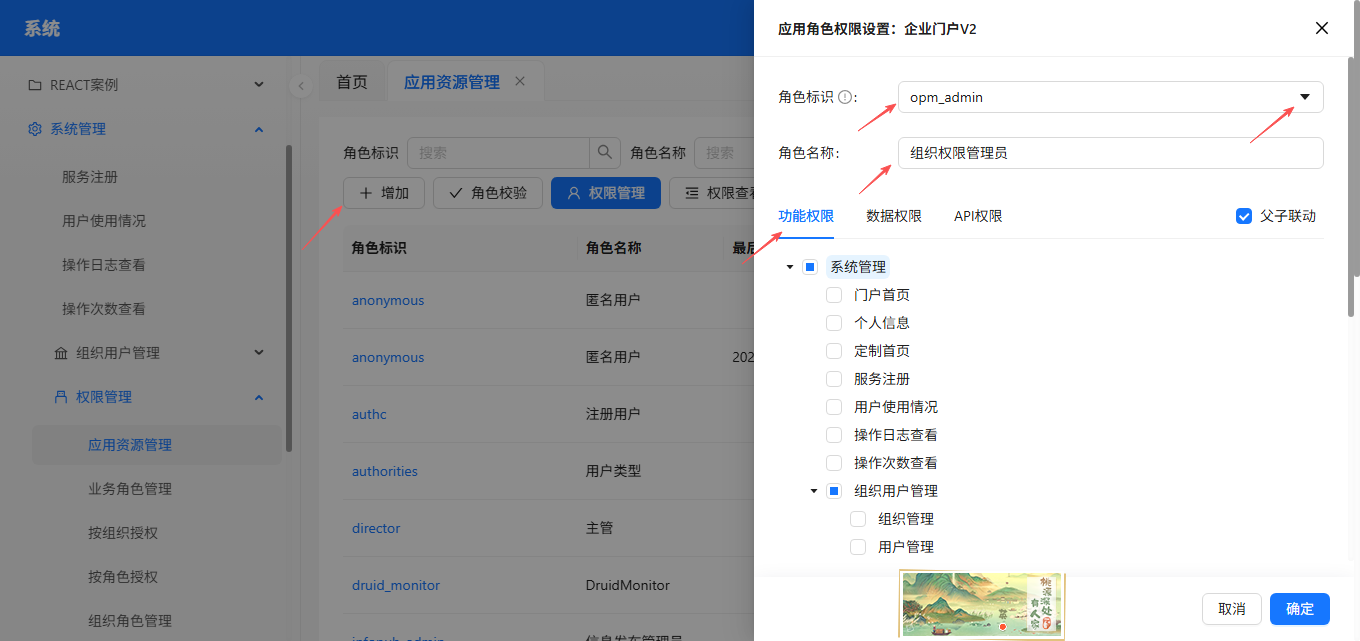Collapse the 系统管理 tree node arrow
The height and width of the screenshot is (641, 1360).
(790, 267)
